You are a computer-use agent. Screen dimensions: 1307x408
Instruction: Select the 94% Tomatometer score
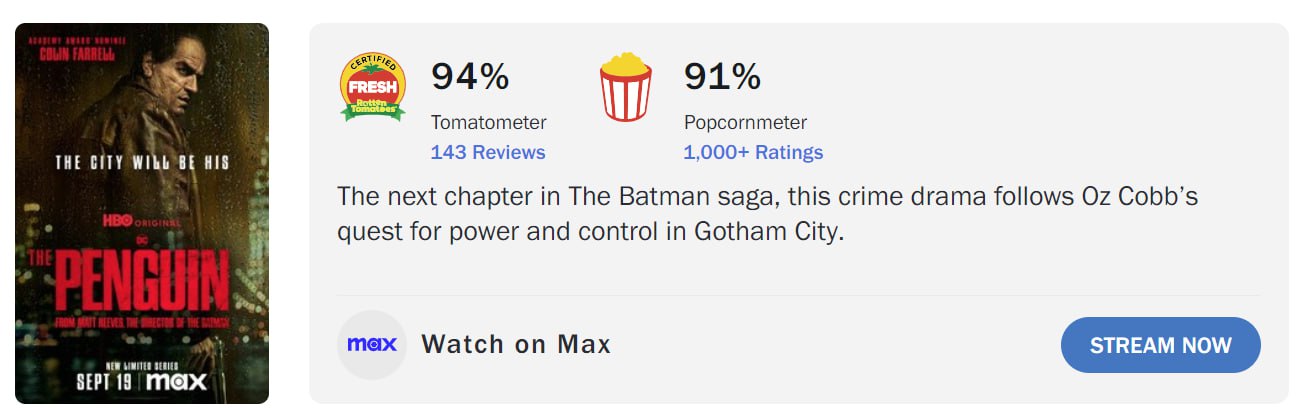tap(470, 77)
